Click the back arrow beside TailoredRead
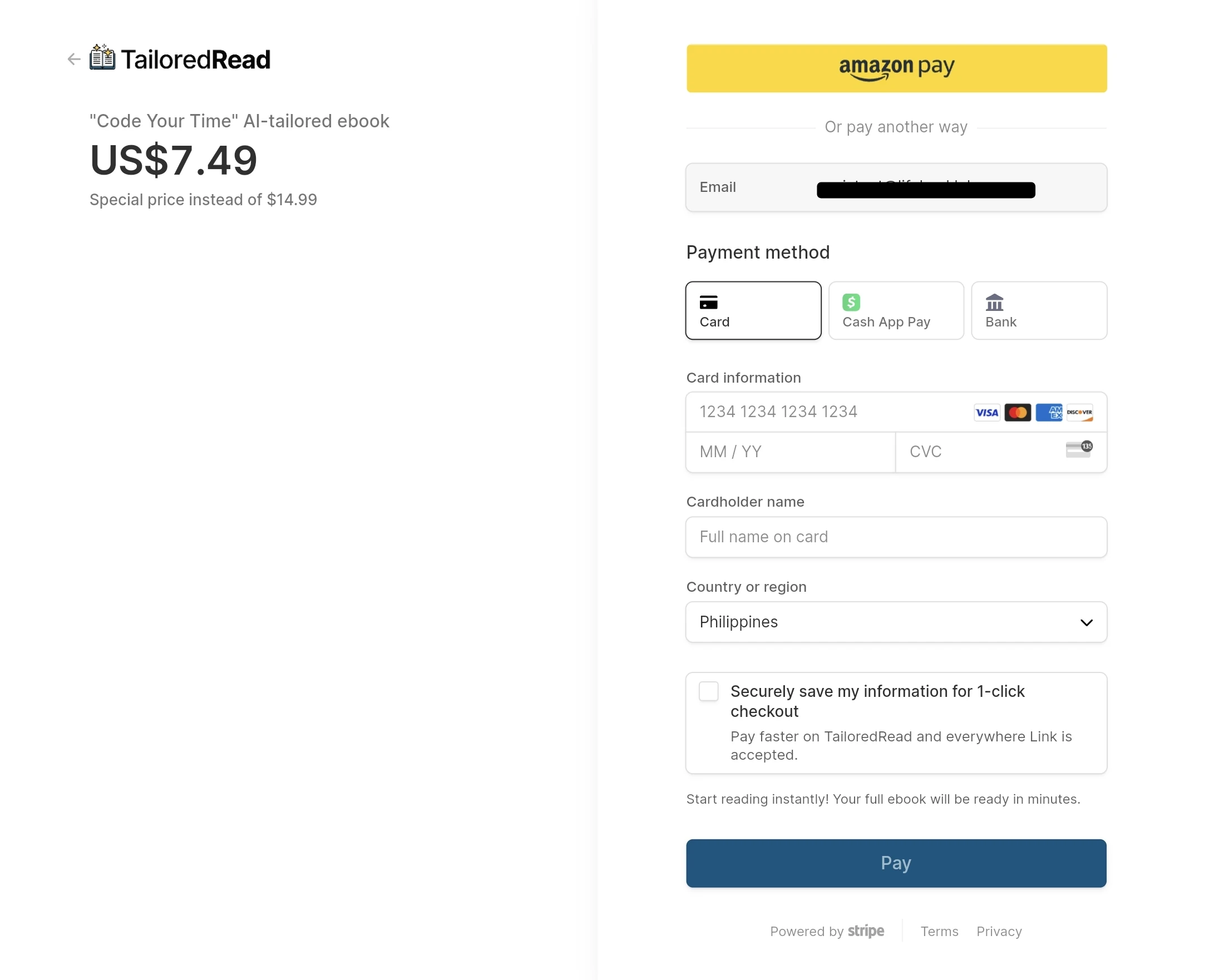1224x980 pixels. tap(74, 59)
